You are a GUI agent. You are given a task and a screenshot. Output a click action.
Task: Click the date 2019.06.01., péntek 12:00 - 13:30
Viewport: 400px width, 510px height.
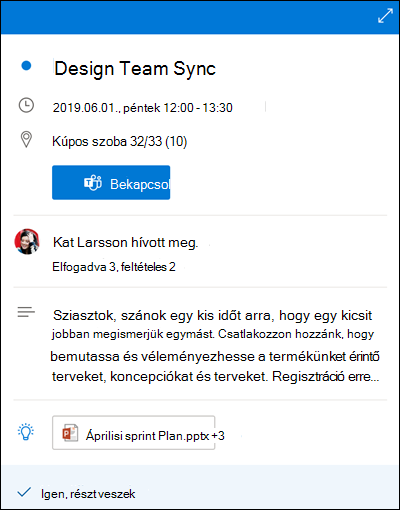tap(143, 108)
